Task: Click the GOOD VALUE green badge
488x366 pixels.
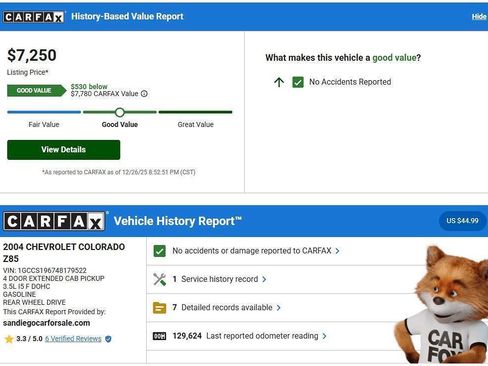Action: pyautogui.click(x=37, y=91)
